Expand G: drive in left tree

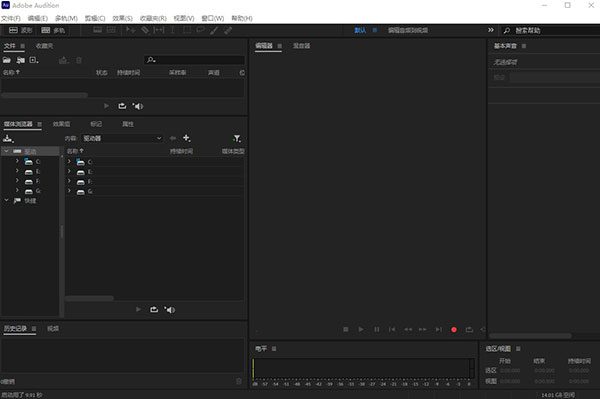[17, 190]
